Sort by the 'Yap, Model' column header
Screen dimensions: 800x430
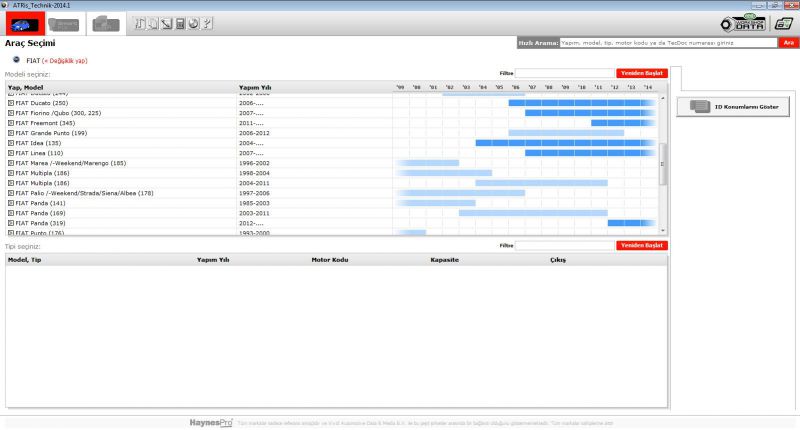[x=26, y=88]
